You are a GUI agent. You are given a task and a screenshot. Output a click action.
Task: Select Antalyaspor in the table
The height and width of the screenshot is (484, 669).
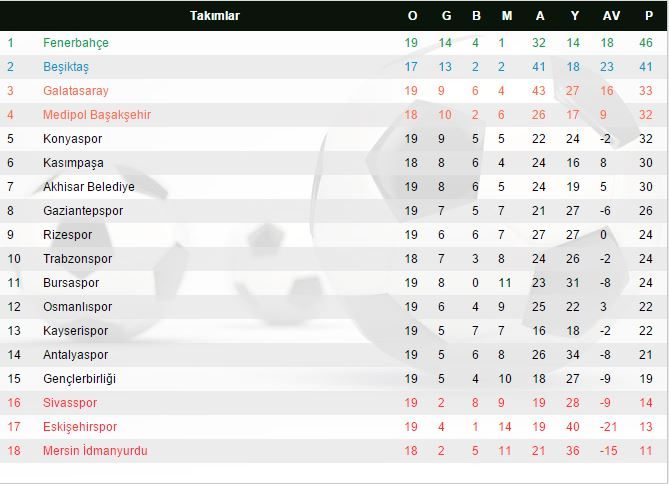coord(75,355)
